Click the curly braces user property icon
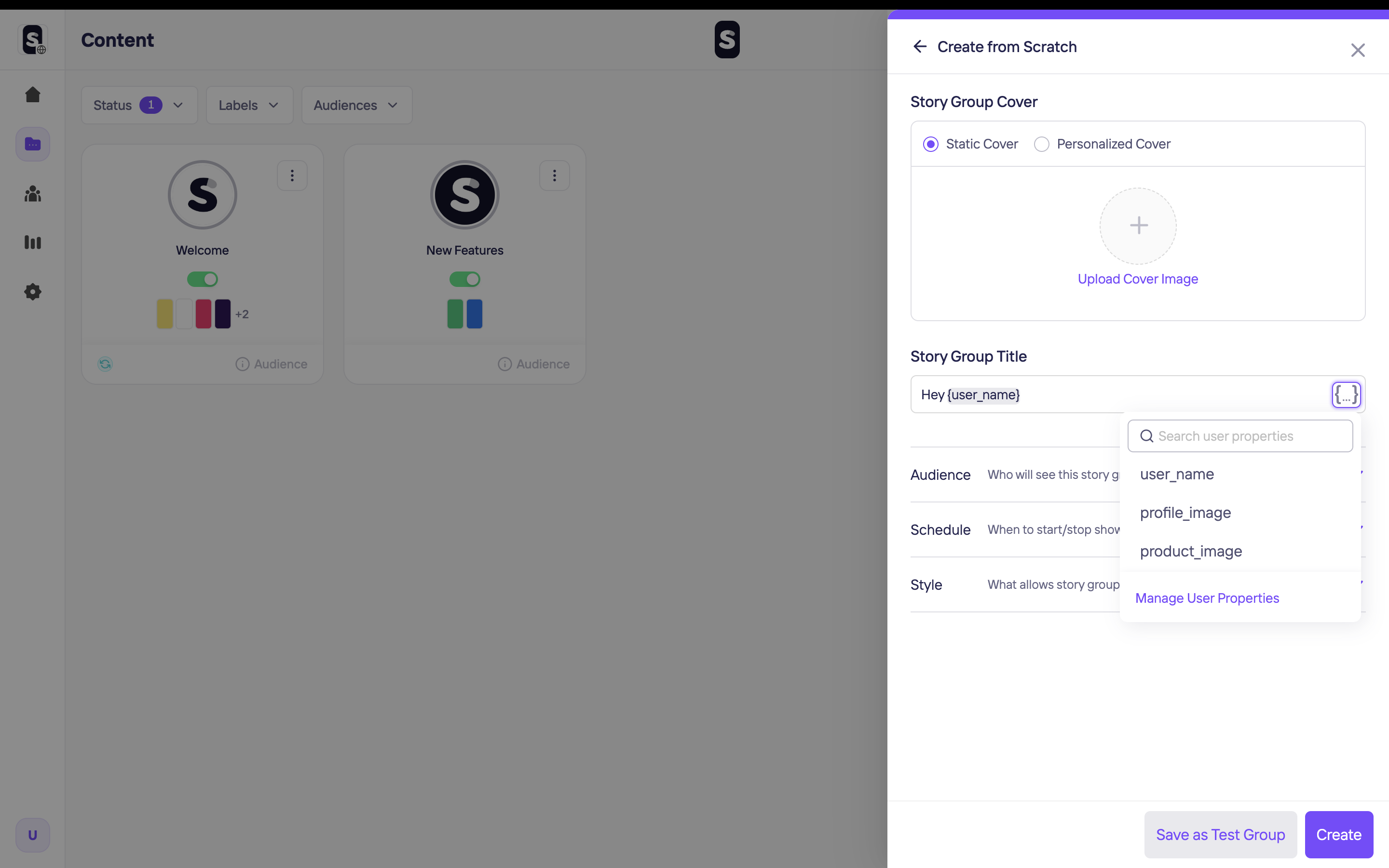Screen dimensions: 1389x868 click(x=1346, y=395)
